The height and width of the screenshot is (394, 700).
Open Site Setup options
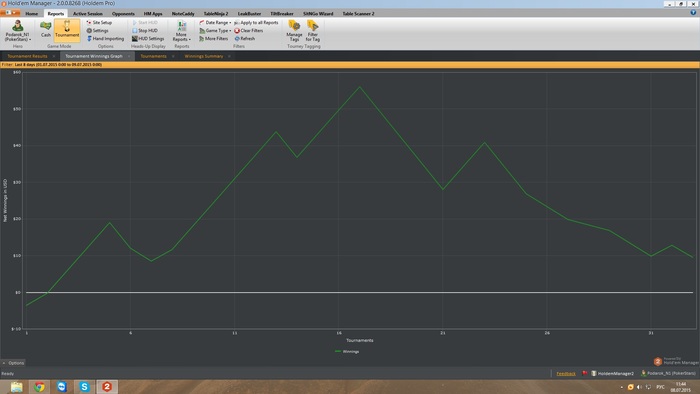tap(99, 22)
